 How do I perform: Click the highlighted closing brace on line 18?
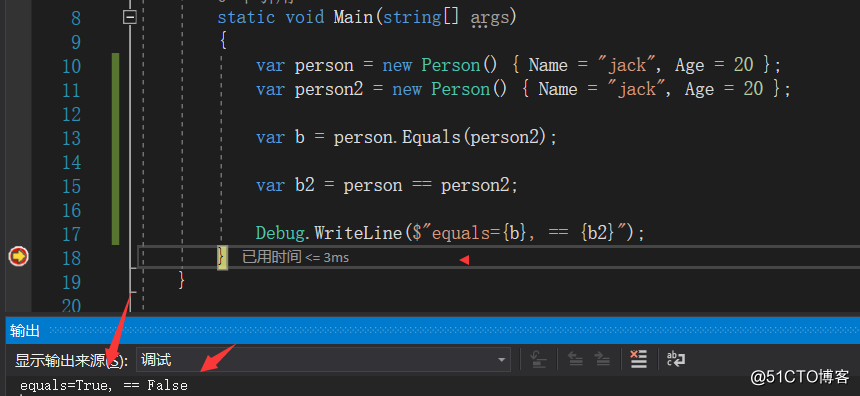(222, 257)
